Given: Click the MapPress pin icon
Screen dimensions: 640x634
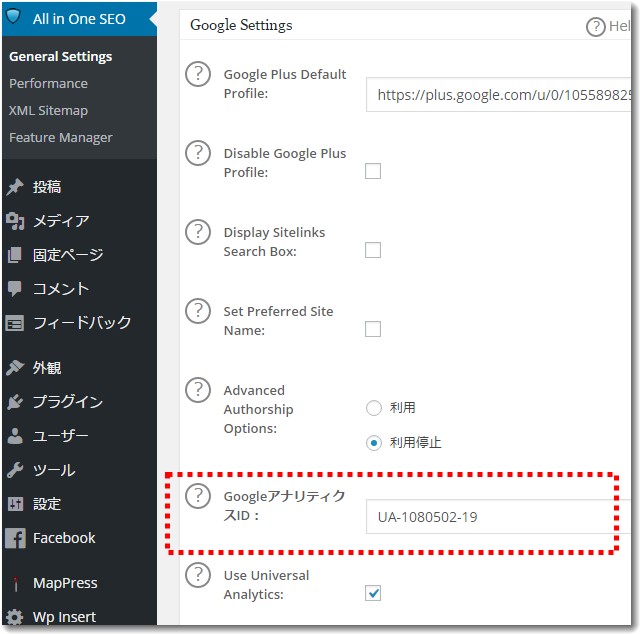Looking at the screenshot, I should pyautogui.click(x=16, y=583).
